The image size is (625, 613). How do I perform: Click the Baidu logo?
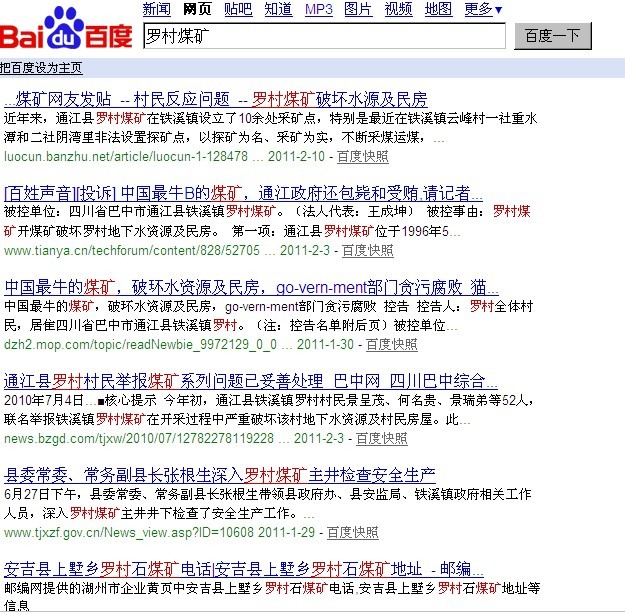point(66,30)
